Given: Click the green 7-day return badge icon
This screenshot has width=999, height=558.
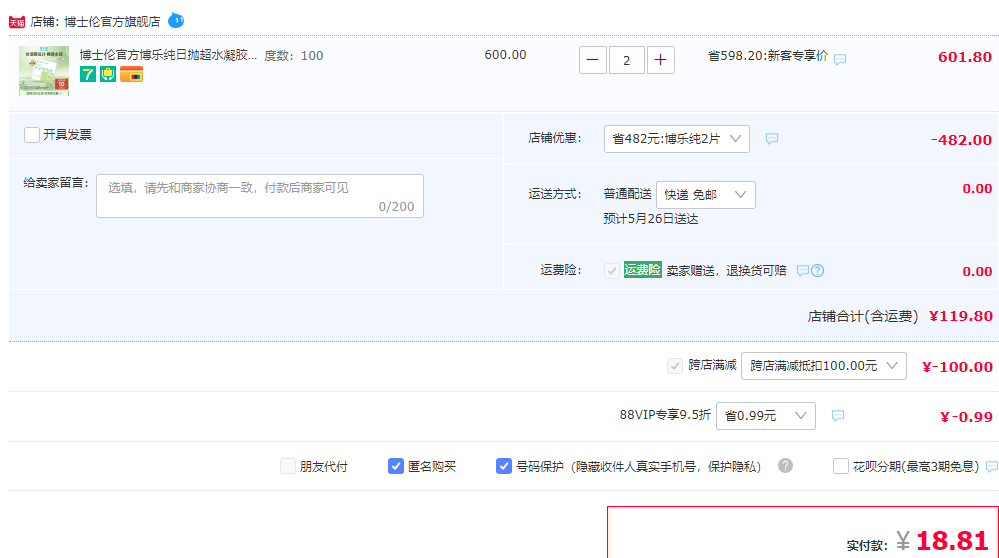Looking at the screenshot, I should pos(88,75).
